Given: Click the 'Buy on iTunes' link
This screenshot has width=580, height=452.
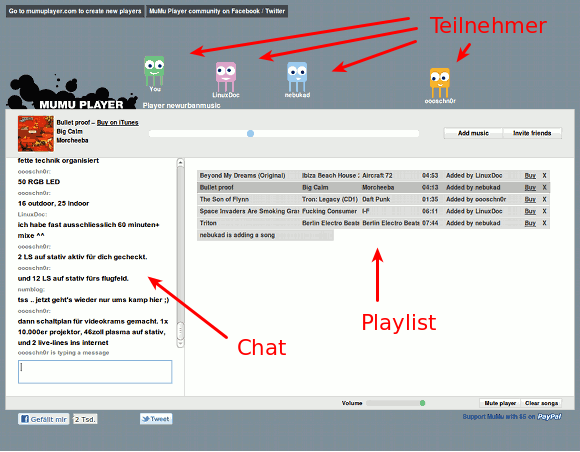Looking at the screenshot, I should coord(118,122).
